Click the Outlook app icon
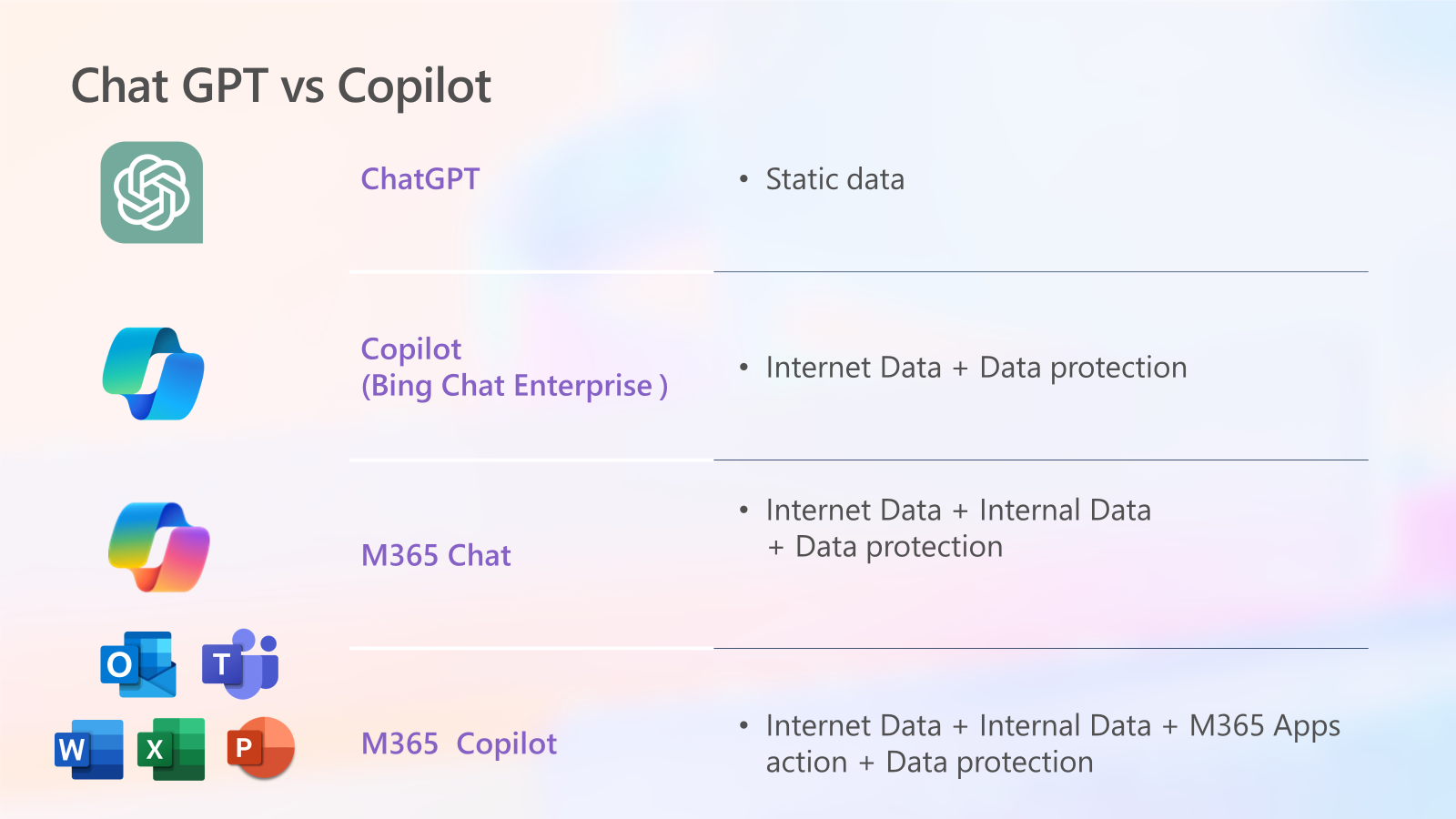The width and height of the screenshot is (1456, 819). (138, 664)
